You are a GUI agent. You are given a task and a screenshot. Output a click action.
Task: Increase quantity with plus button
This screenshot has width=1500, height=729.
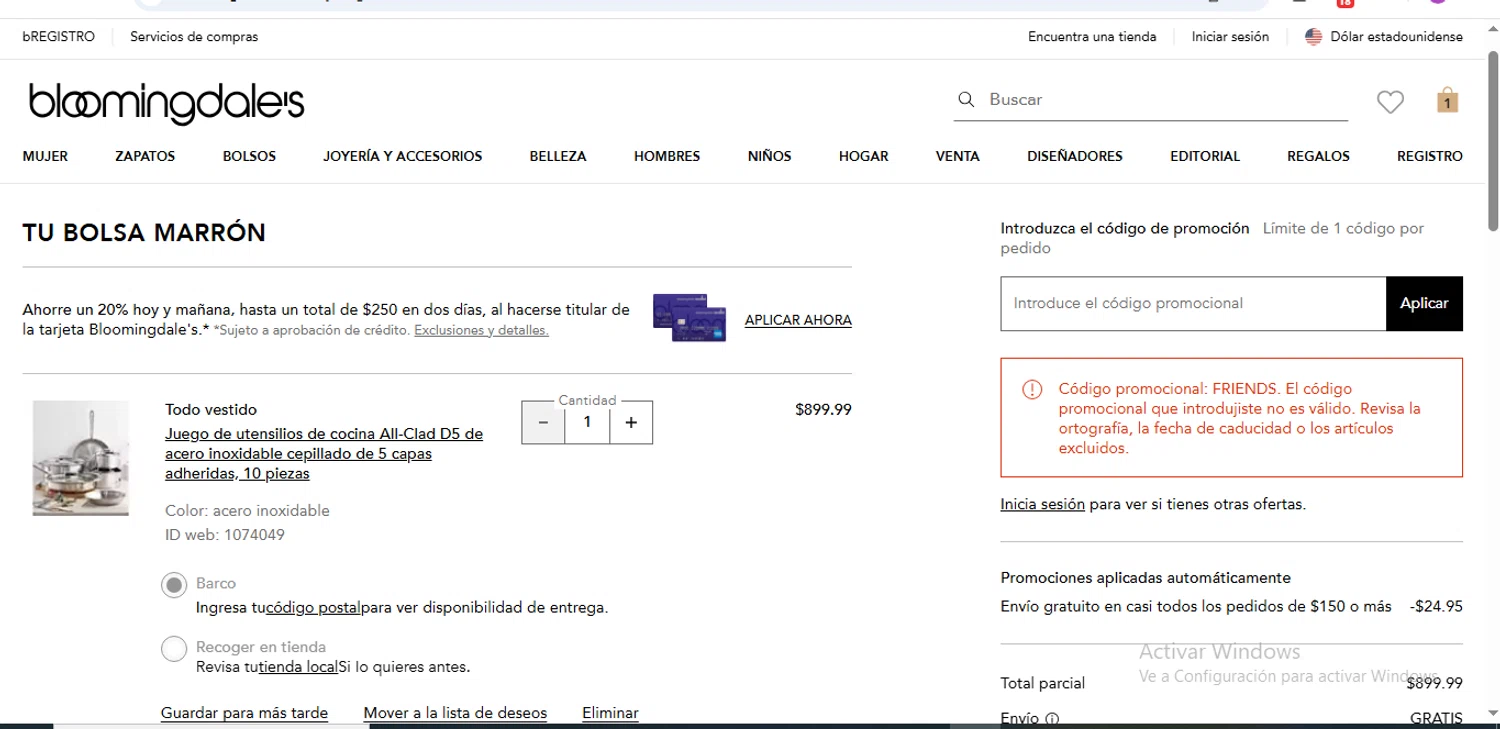coord(631,423)
